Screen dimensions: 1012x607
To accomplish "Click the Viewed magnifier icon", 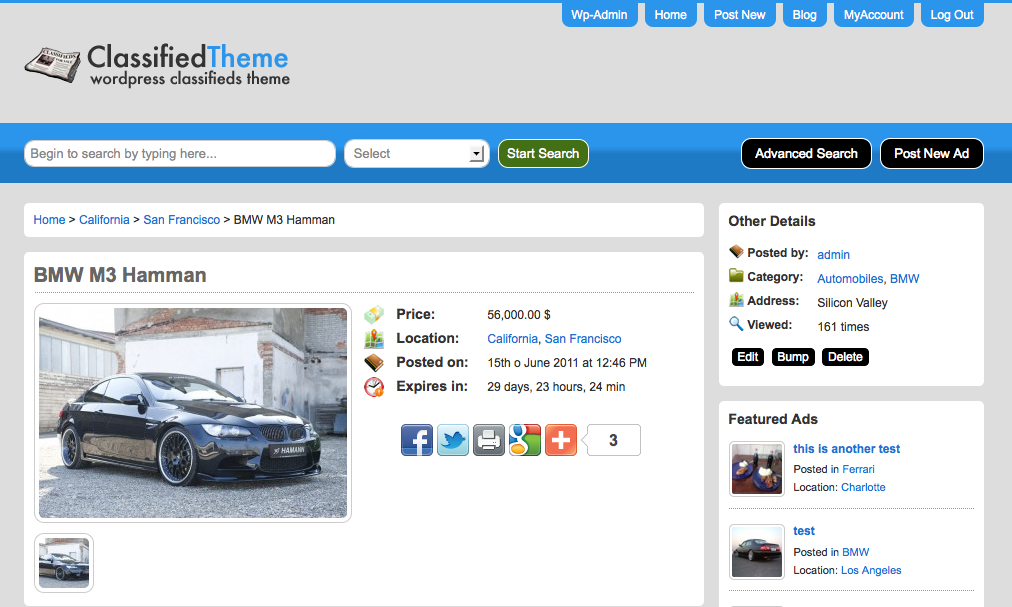I will coord(736,324).
